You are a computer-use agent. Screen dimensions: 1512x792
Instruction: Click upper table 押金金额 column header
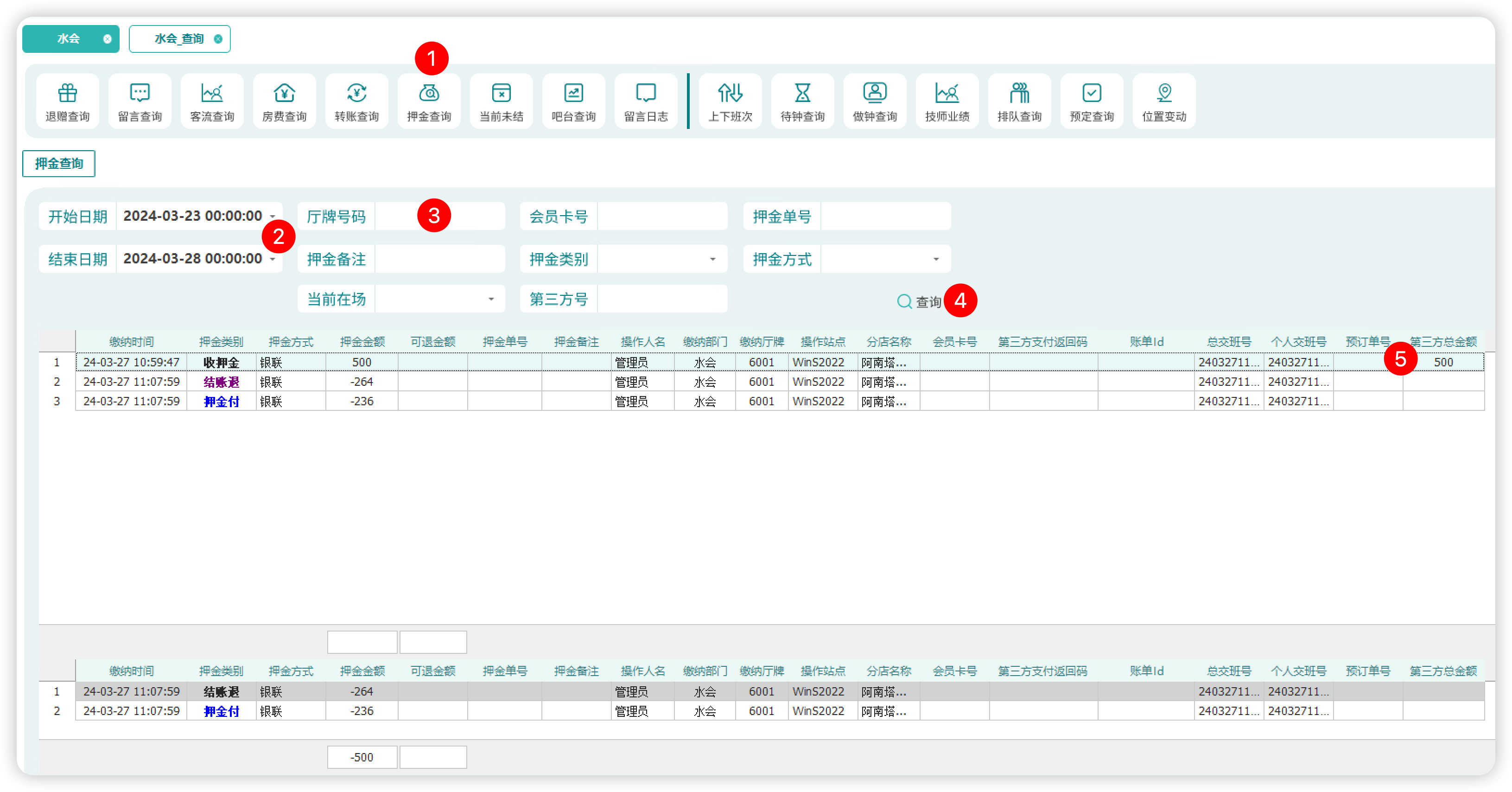tap(362, 342)
